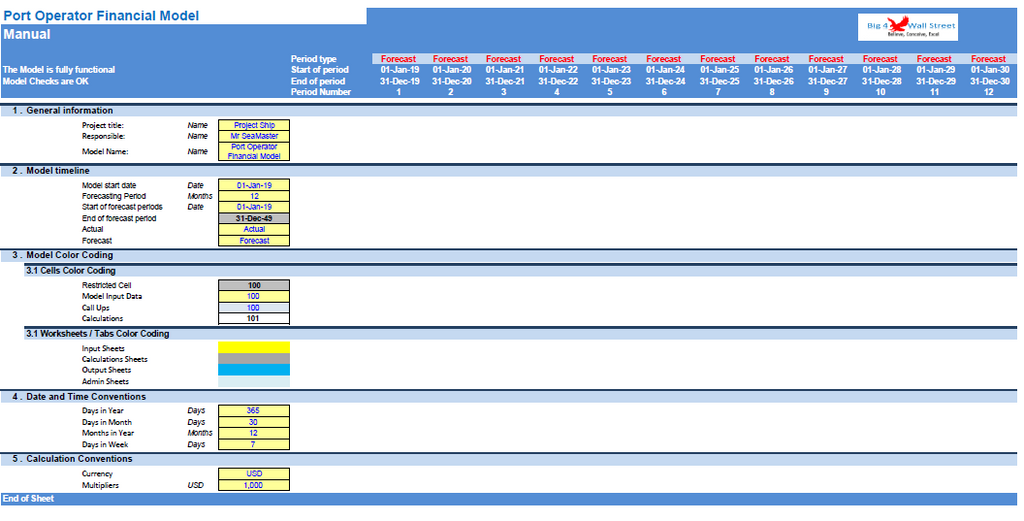Select the Model Name input cell

[253, 151]
